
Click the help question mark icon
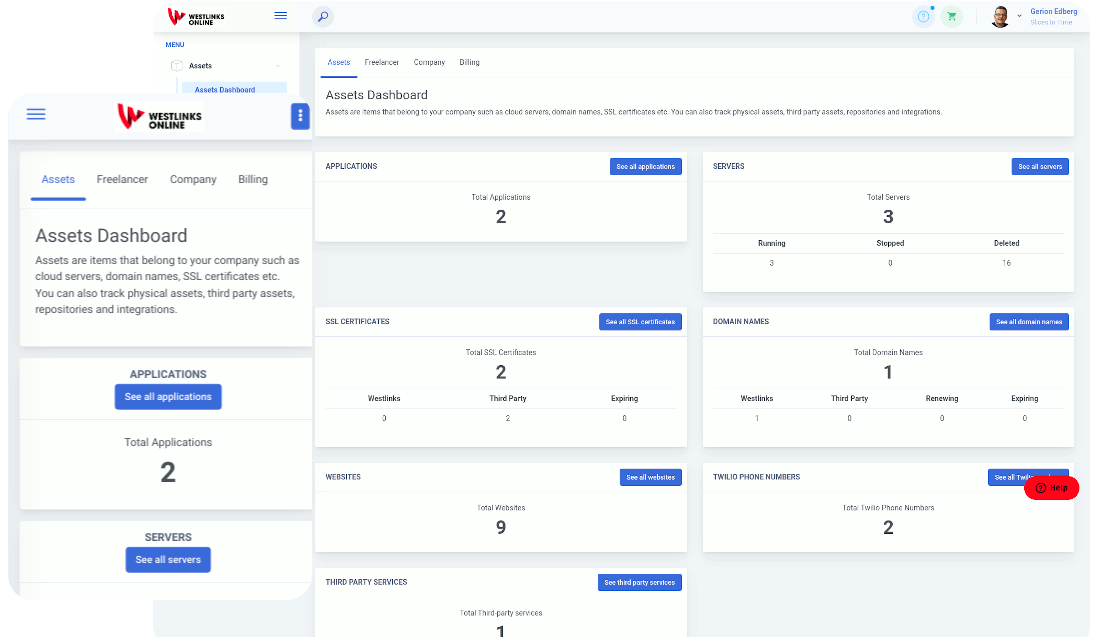point(923,16)
